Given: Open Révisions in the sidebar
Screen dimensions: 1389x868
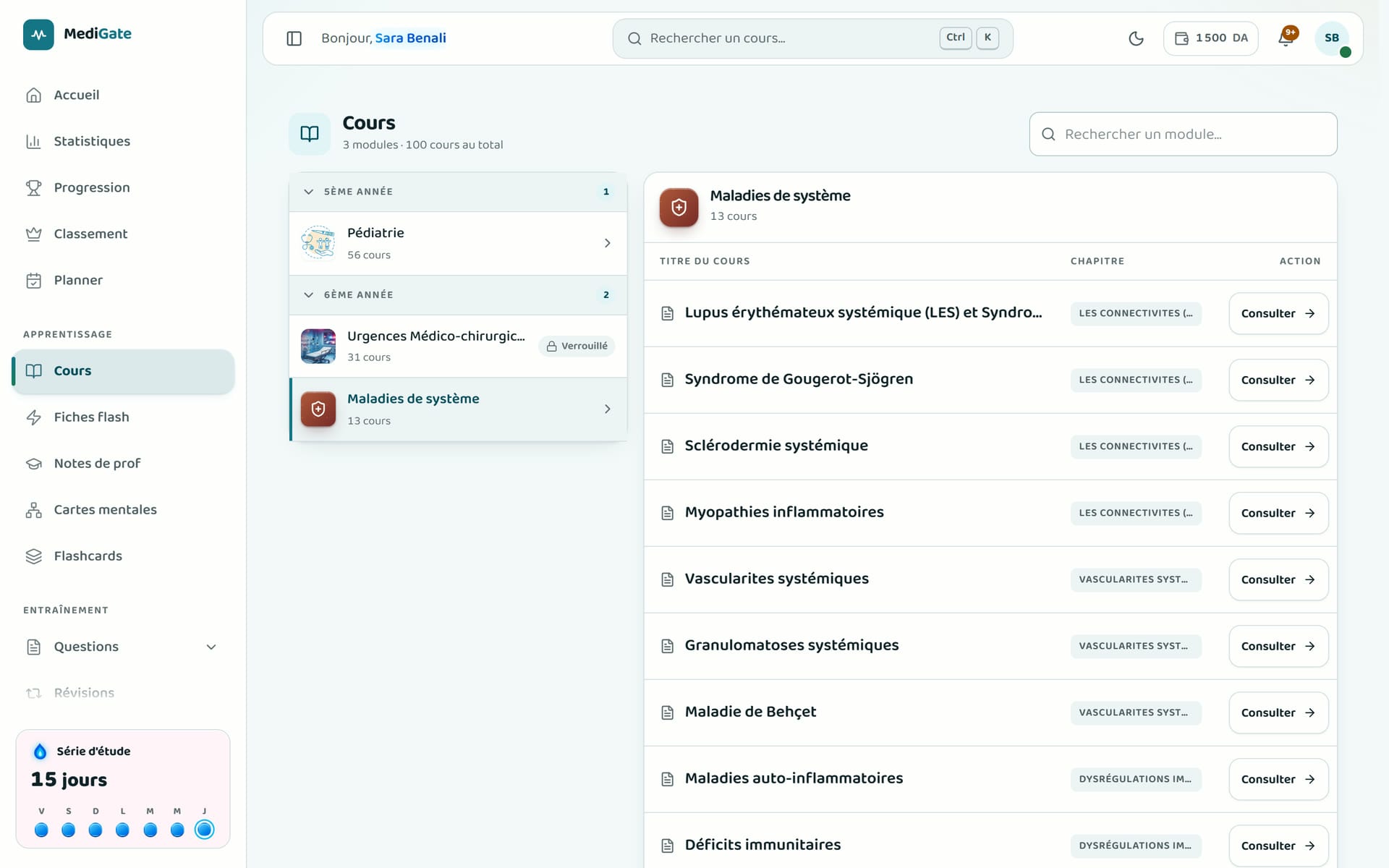Looking at the screenshot, I should pos(123,693).
